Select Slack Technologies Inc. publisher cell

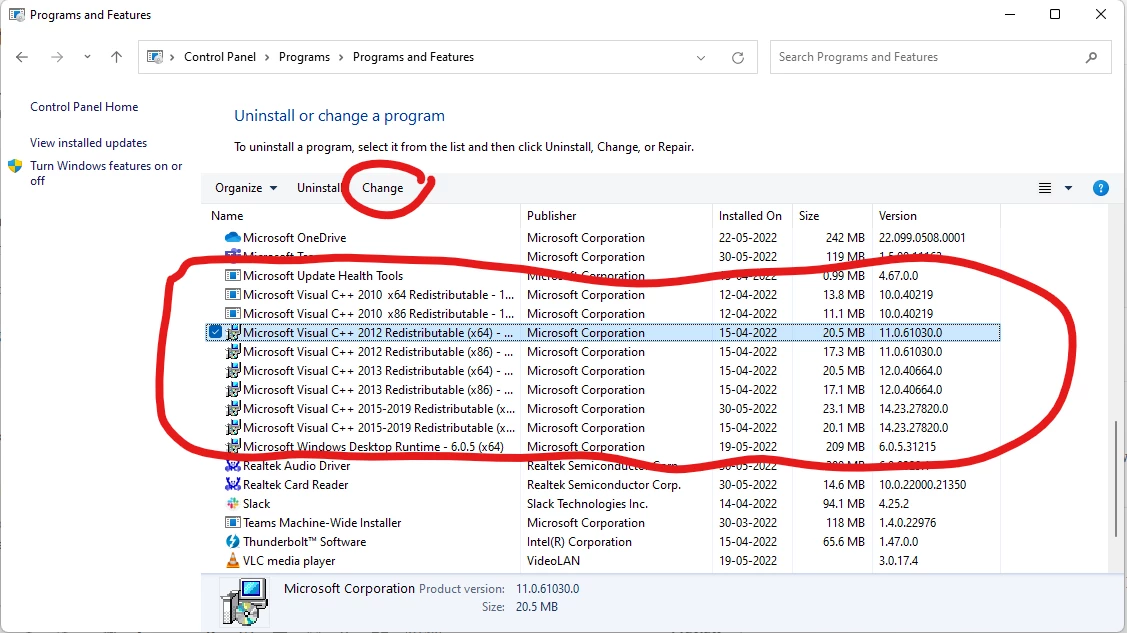587,504
